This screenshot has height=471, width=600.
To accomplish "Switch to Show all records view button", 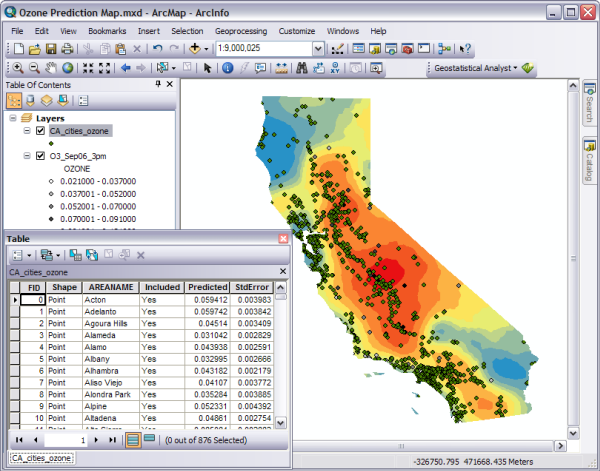I will pyautogui.click(x=132, y=440).
